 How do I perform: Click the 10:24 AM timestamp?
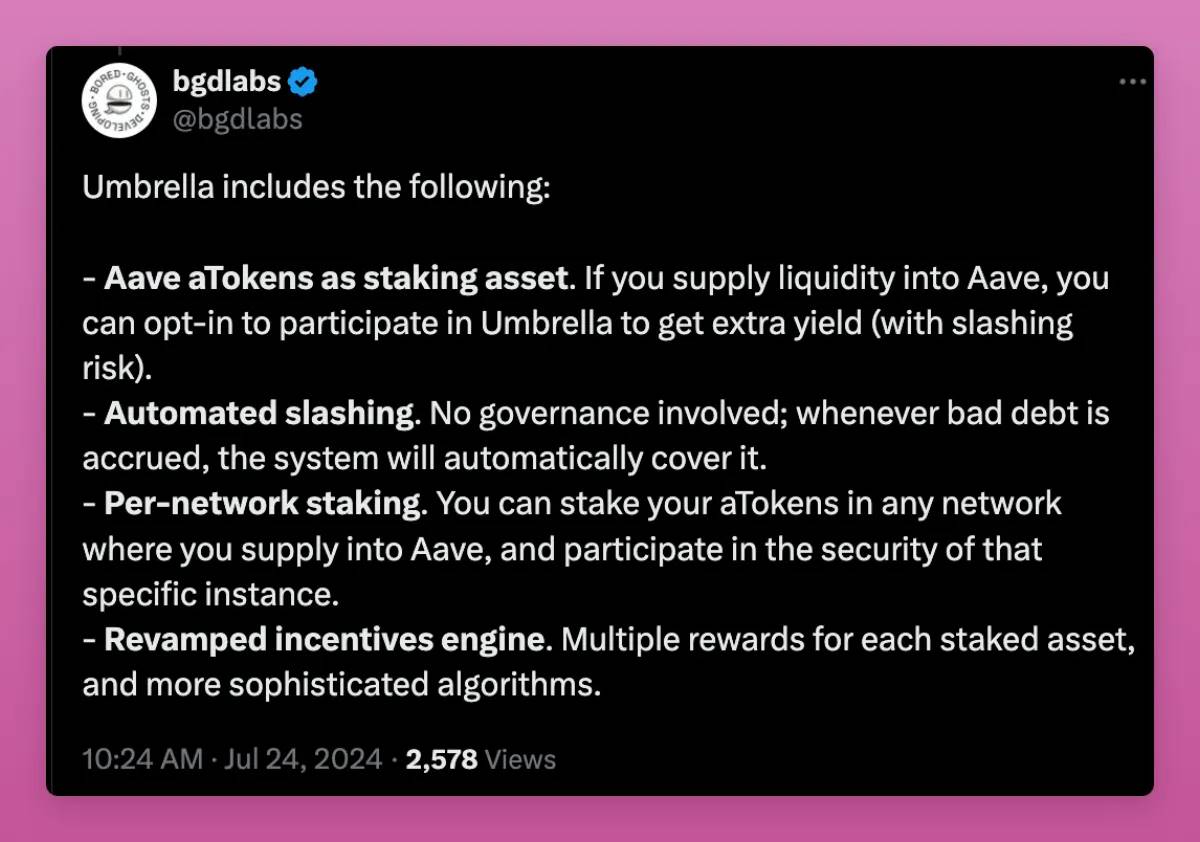coord(142,759)
